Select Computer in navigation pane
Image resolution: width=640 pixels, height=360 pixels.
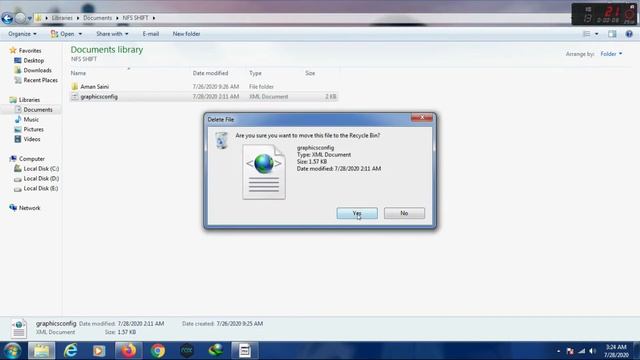point(31,159)
